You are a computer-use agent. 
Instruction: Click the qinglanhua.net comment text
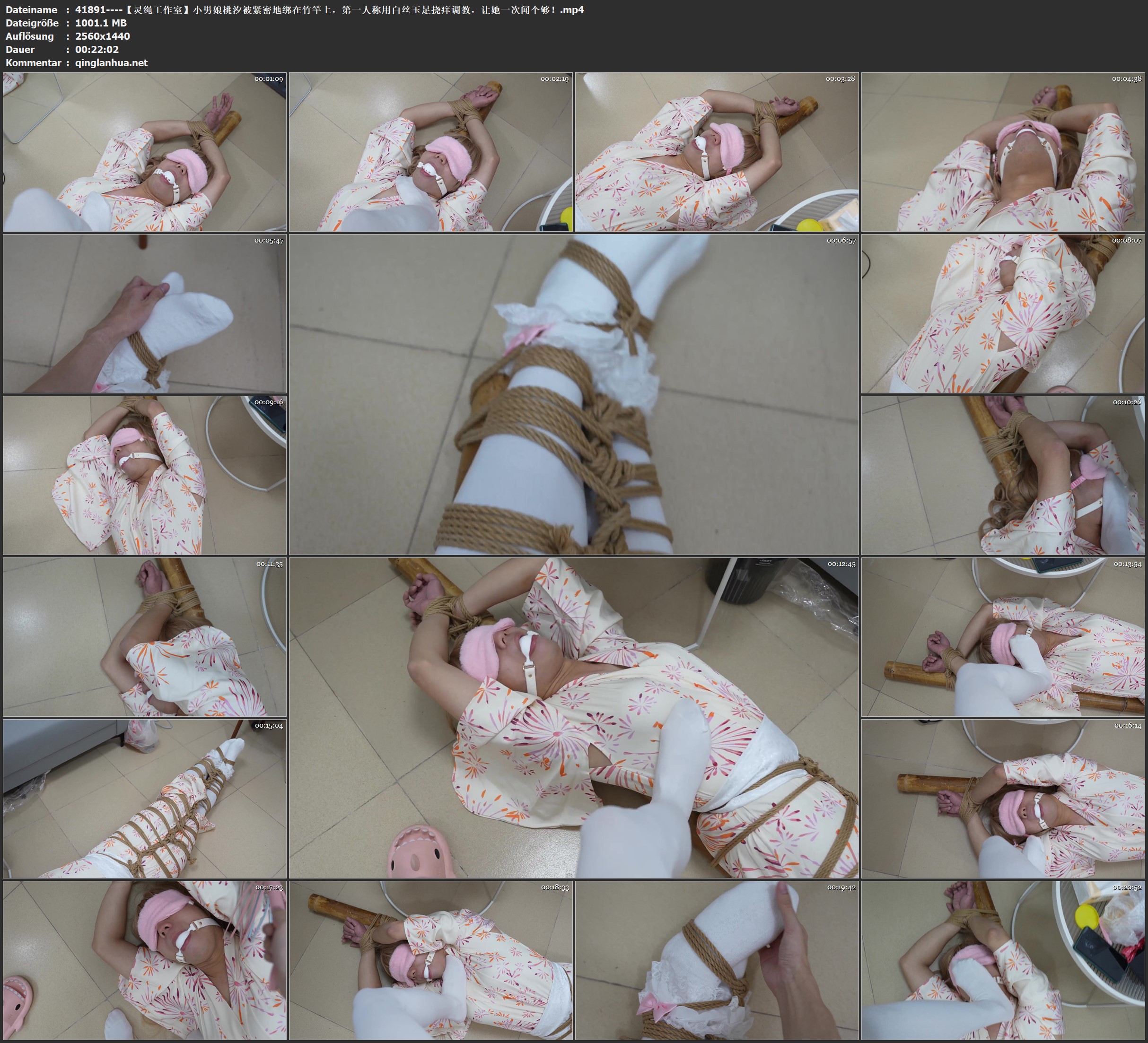pyautogui.click(x=111, y=62)
